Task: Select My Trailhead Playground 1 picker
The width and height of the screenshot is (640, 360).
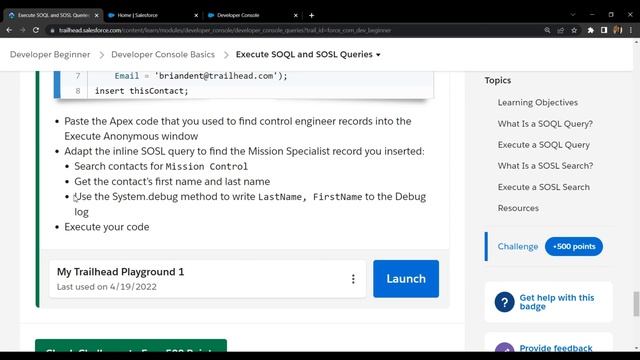Action: click(x=207, y=279)
